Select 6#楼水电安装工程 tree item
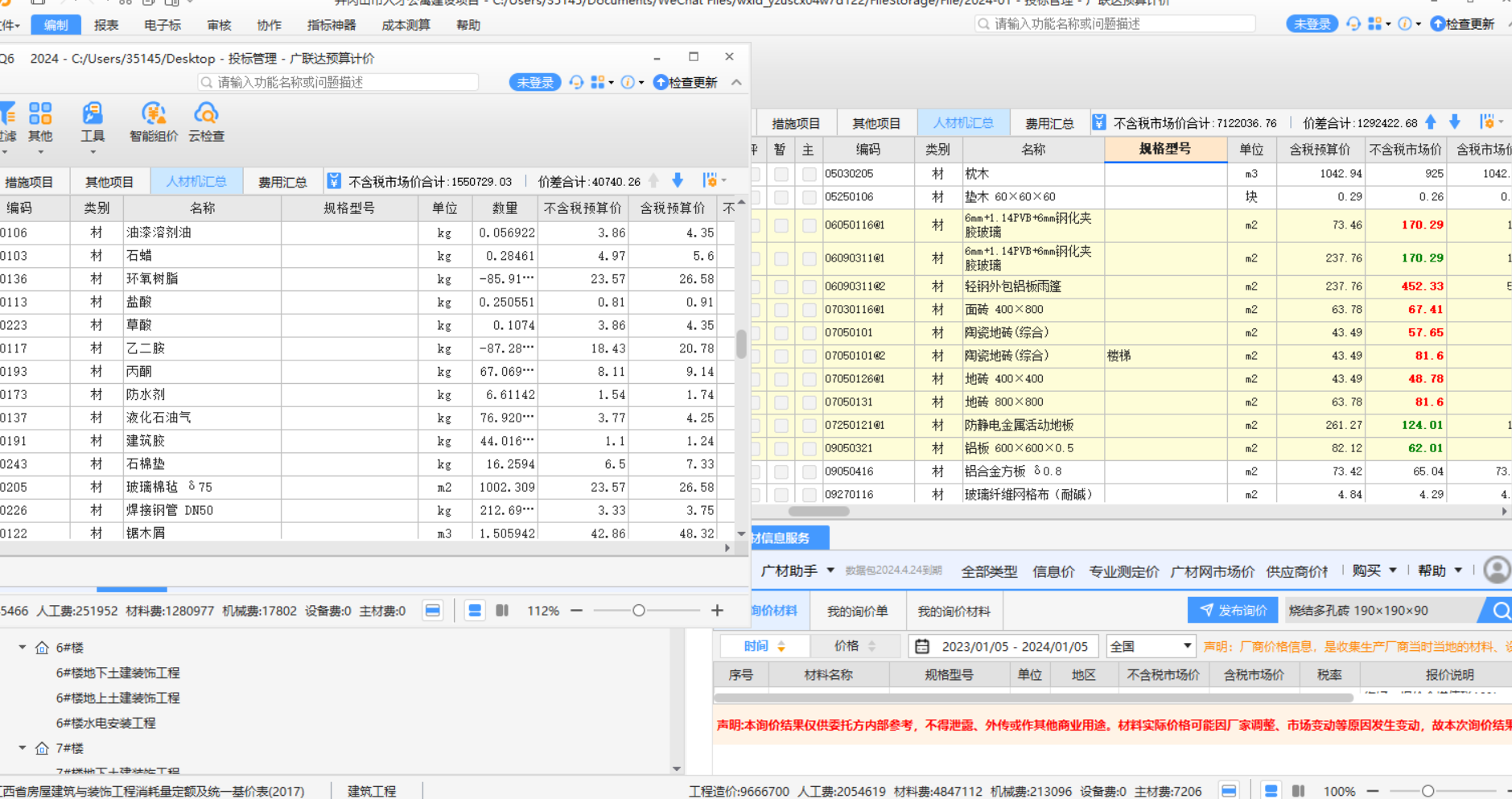 coord(105,723)
